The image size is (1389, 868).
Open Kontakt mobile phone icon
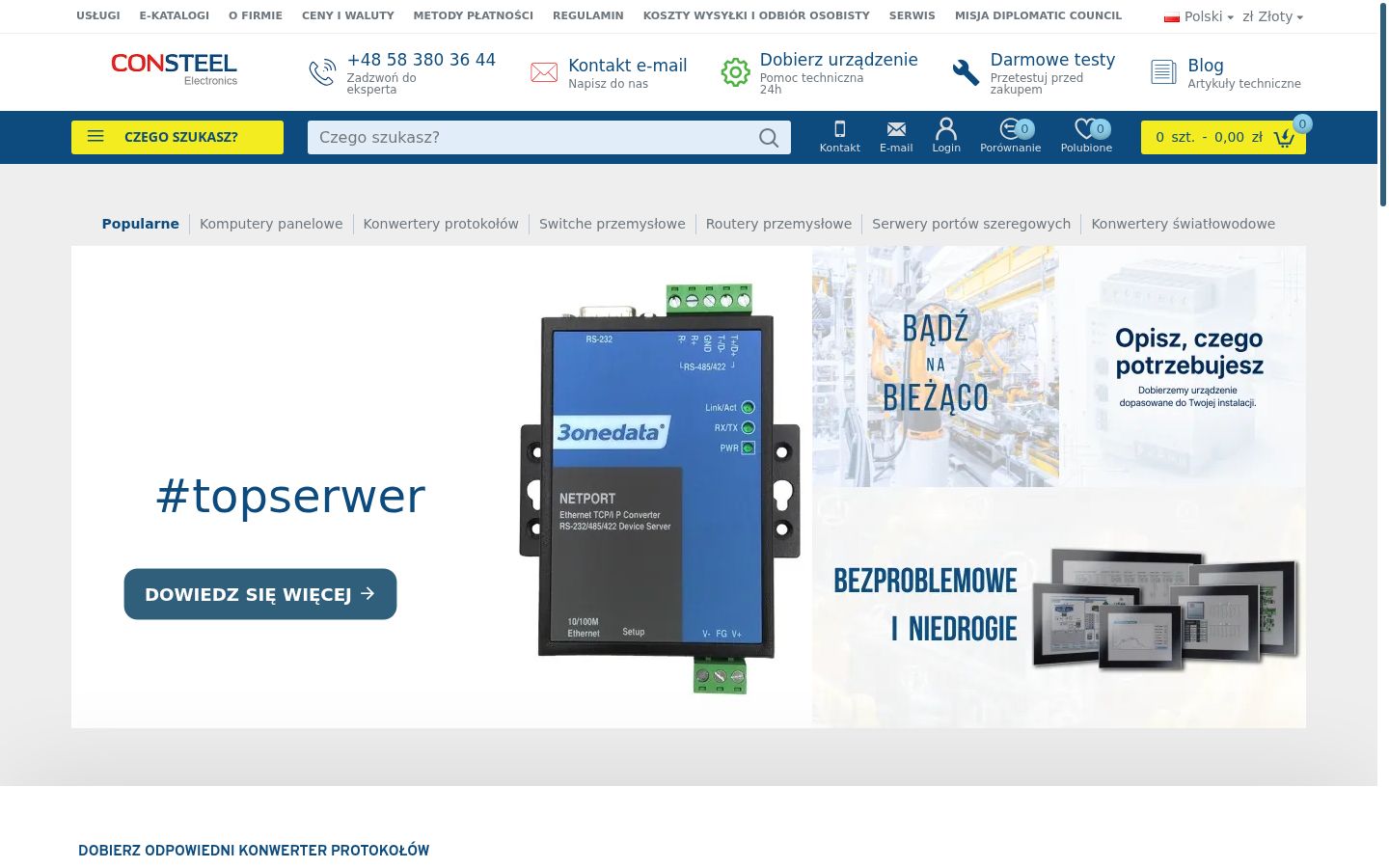(x=839, y=128)
